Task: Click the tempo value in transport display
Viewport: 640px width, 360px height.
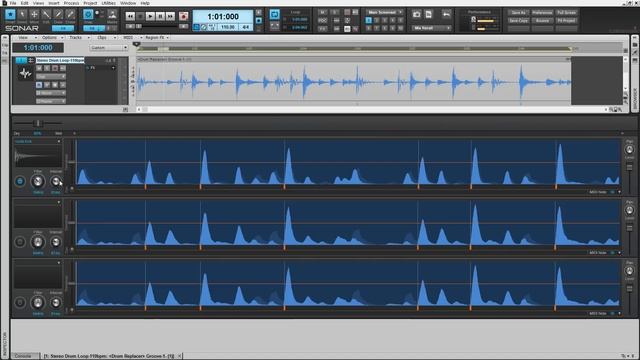Action: point(228,27)
